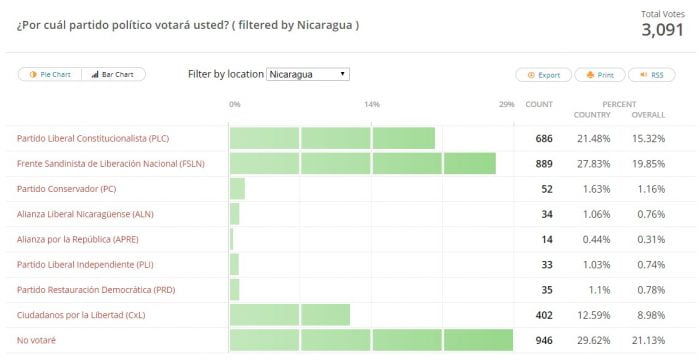Click the Pie Chart icon

(x=33, y=75)
